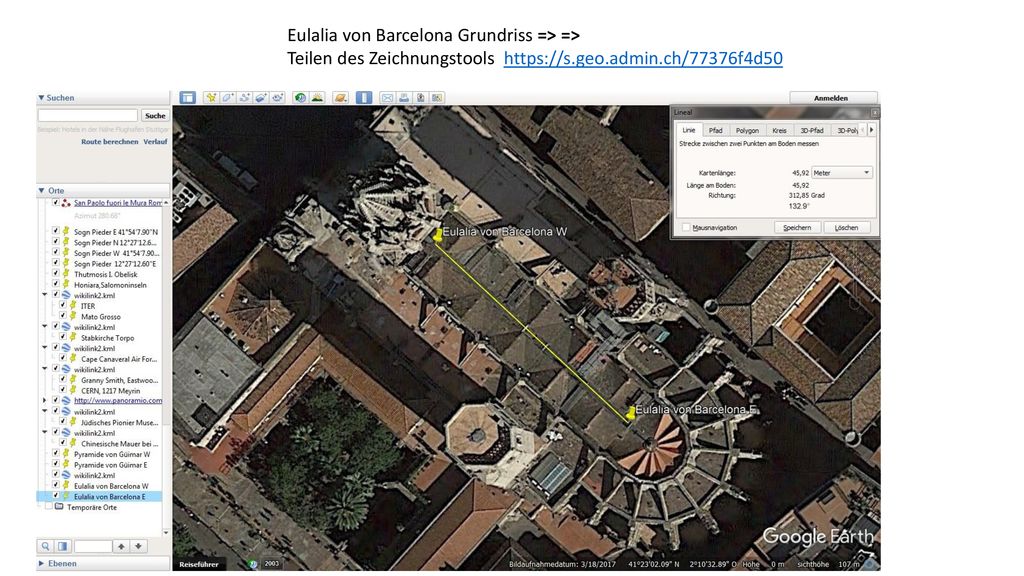Click the Eulalia von Barcelona E map pin
Screen dimensions: 1024x576
click(631, 413)
